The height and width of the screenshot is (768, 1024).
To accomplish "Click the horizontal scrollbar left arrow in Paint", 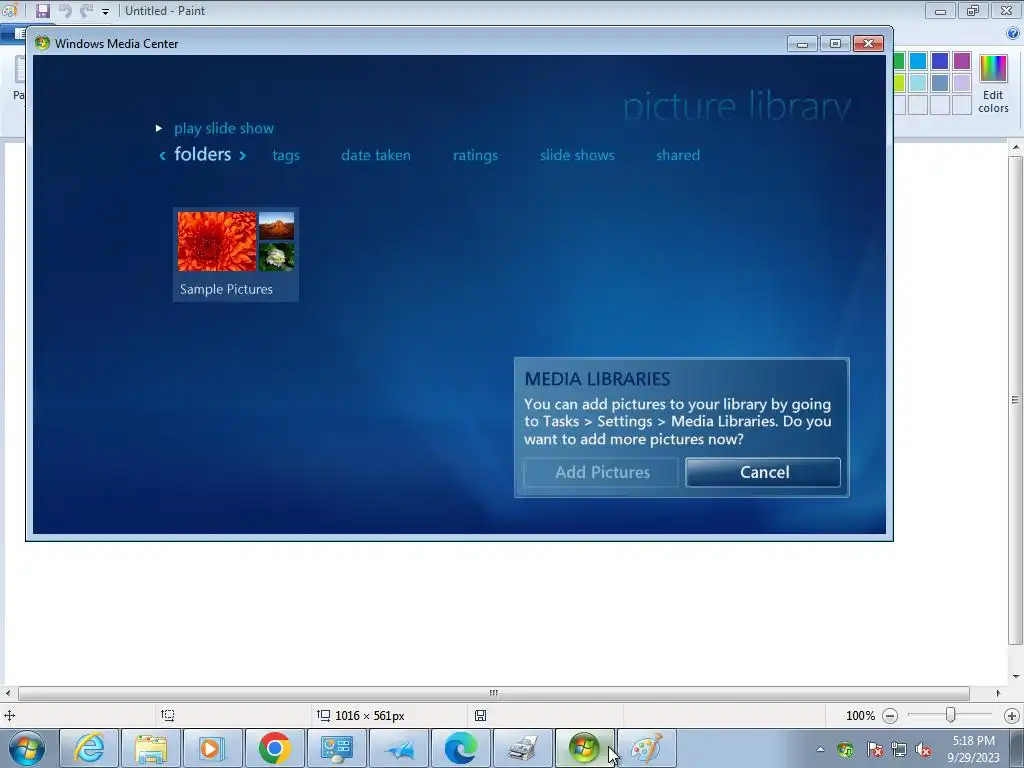I will click(7, 693).
